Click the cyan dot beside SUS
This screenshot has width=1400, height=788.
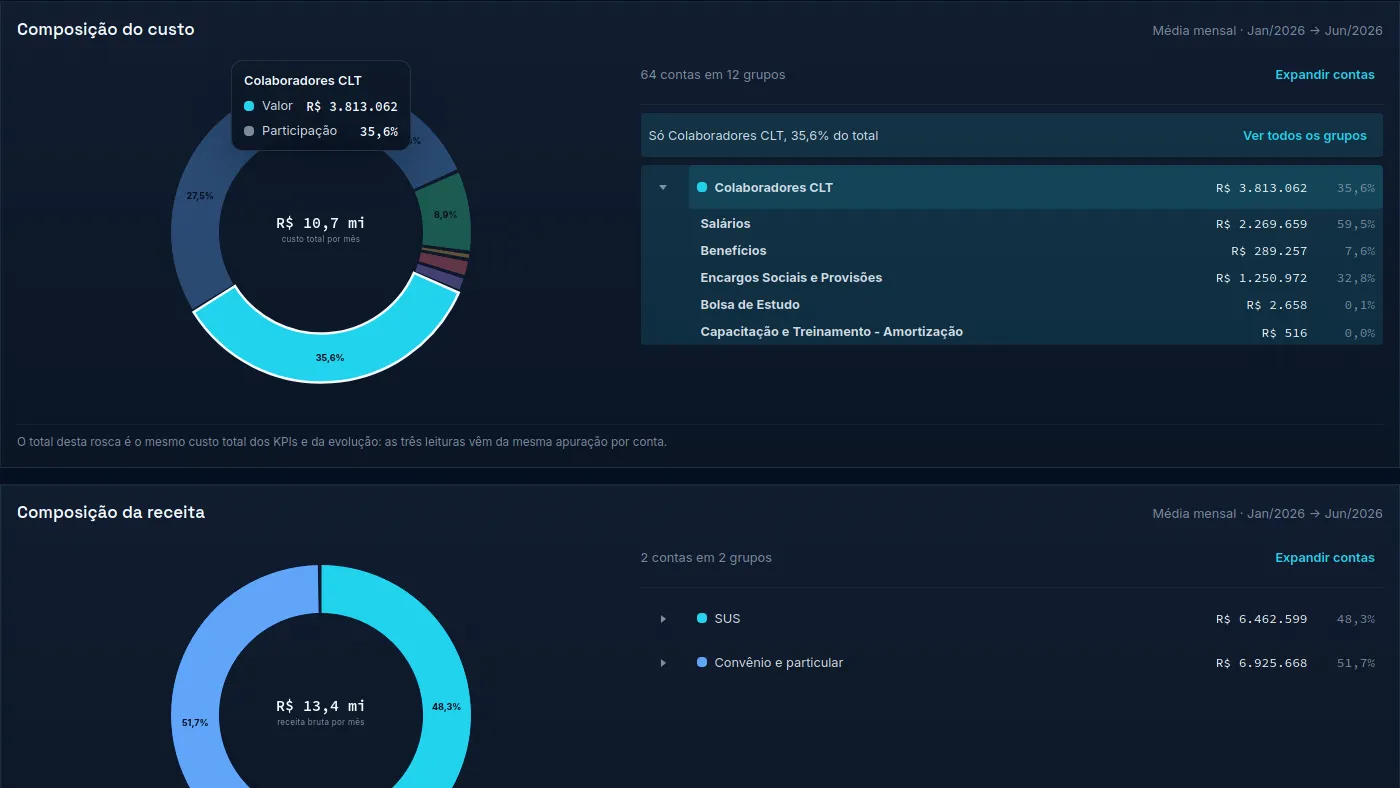tap(702, 618)
